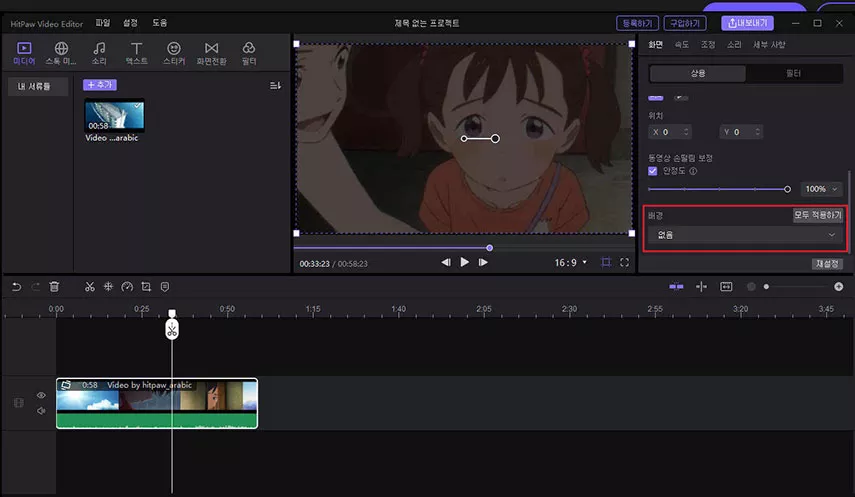Image resolution: width=855 pixels, height=497 pixels.
Task: Step to next frame in preview
Action: (483, 262)
